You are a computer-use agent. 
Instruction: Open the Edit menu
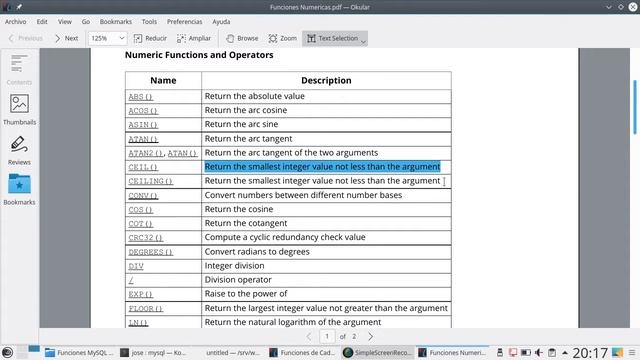pyautogui.click(x=42, y=22)
